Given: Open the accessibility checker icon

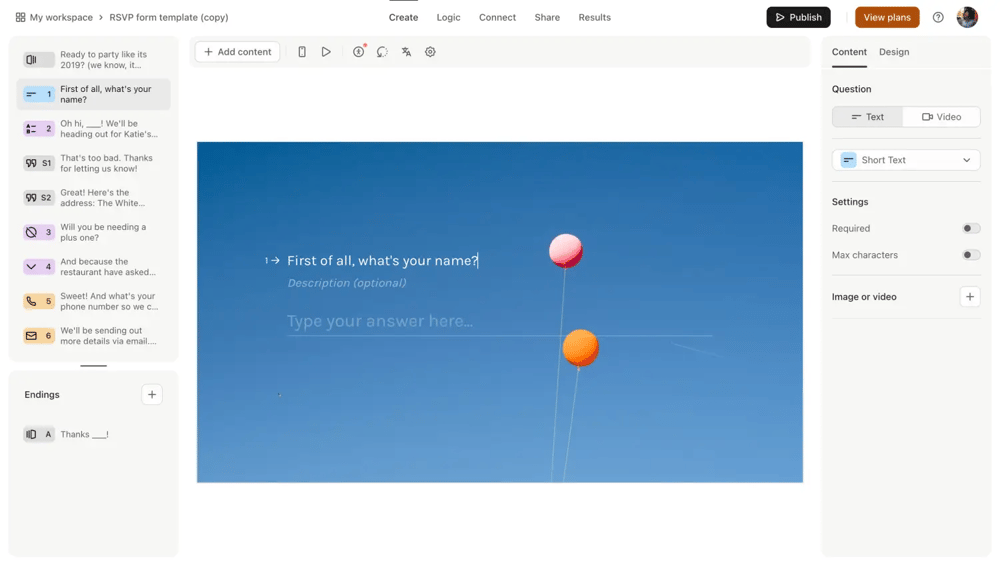Looking at the screenshot, I should click(x=358, y=52).
